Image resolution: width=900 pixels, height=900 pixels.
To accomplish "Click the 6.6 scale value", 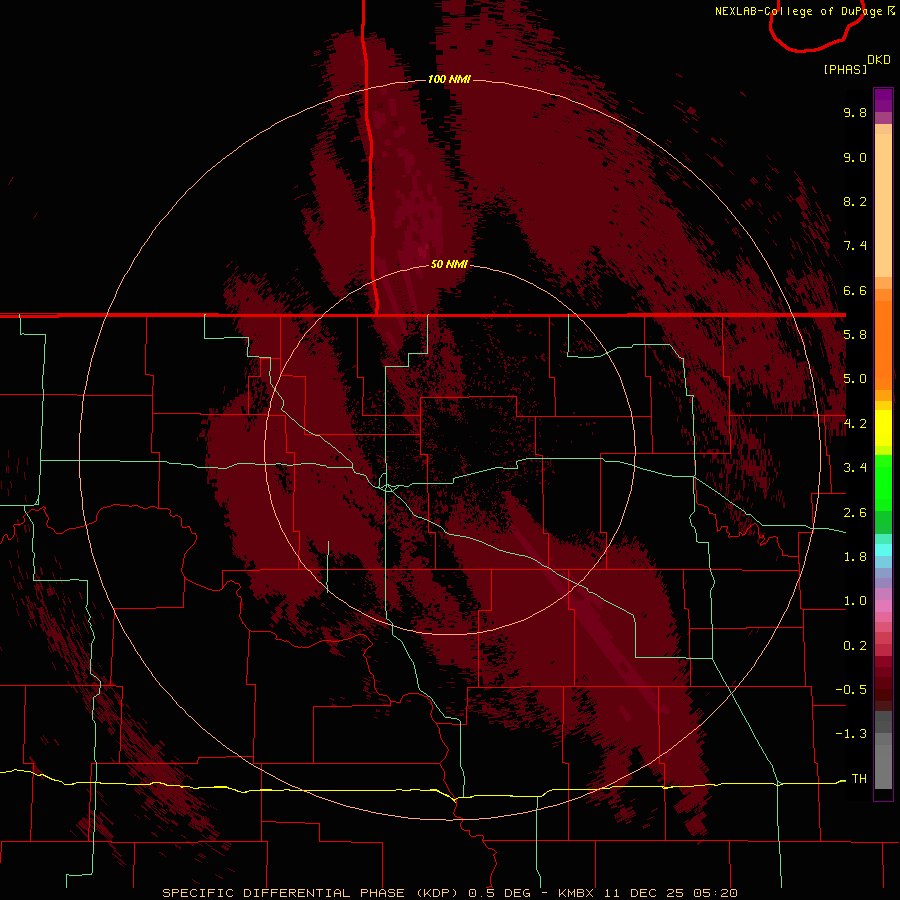I will (855, 290).
